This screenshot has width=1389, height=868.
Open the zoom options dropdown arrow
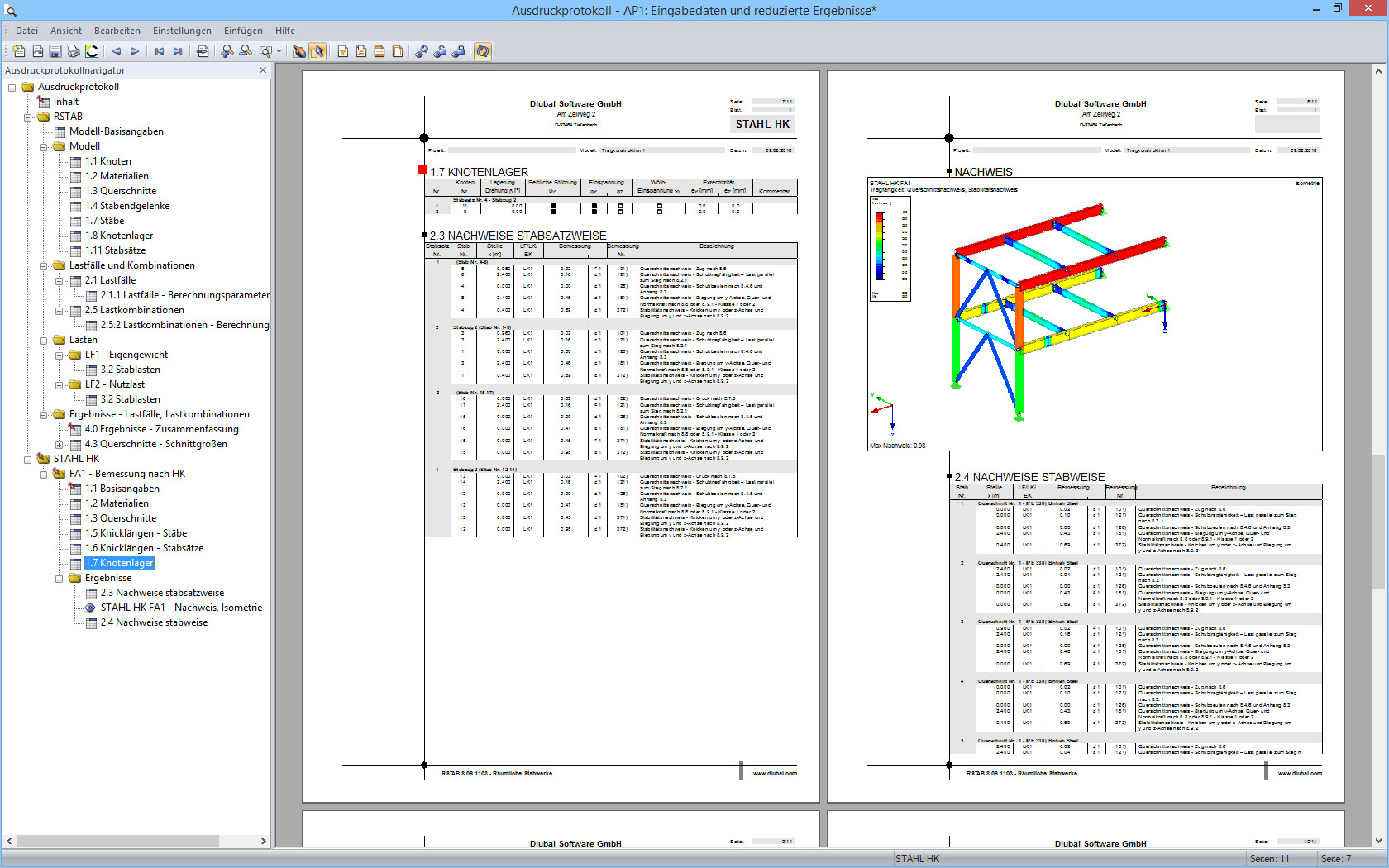point(279,51)
